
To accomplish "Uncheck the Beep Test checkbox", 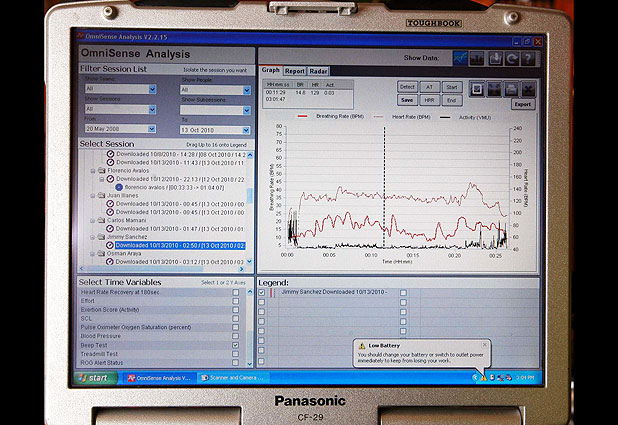I will (235, 345).
